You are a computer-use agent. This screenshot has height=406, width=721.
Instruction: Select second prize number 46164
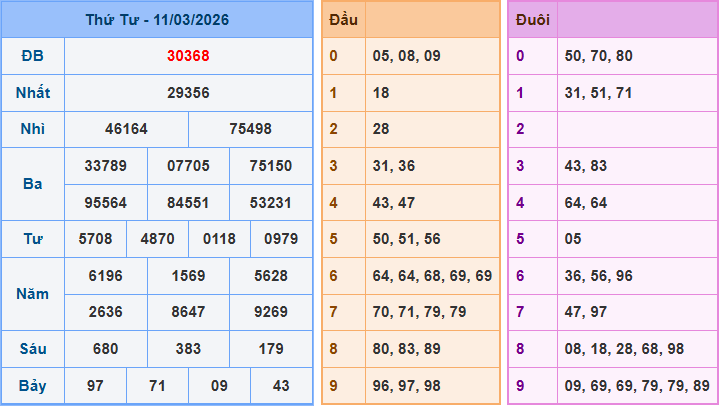(126, 130)
